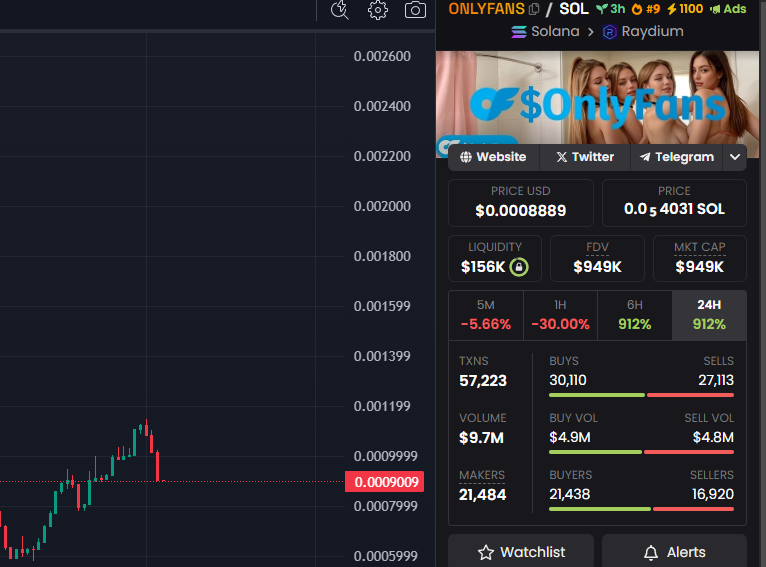Click the PRICE USD $0.0008889 box

tap(521, 203)
